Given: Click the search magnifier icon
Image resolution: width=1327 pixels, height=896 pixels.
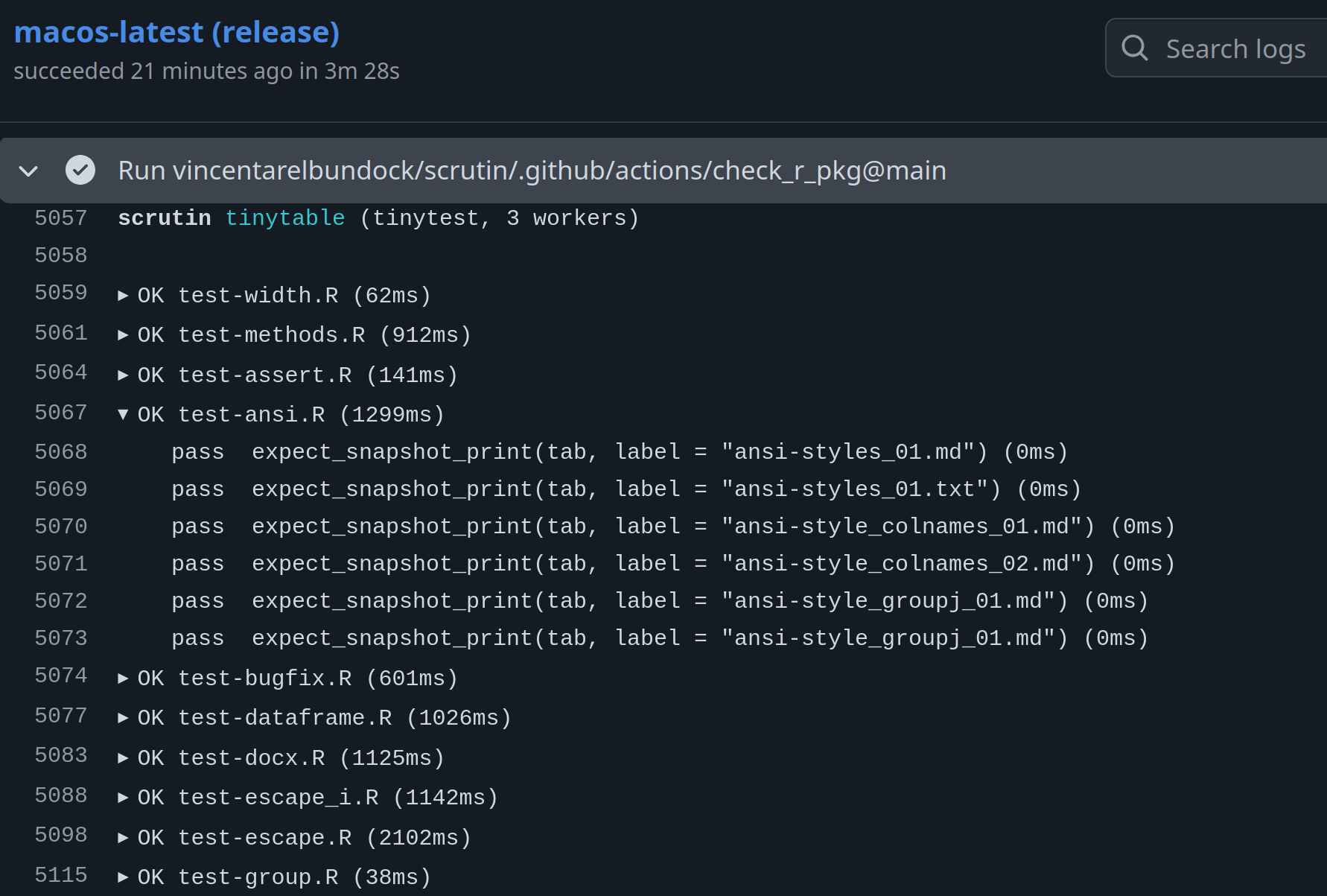Looking at the screenshot, I should click(1134, 48).
